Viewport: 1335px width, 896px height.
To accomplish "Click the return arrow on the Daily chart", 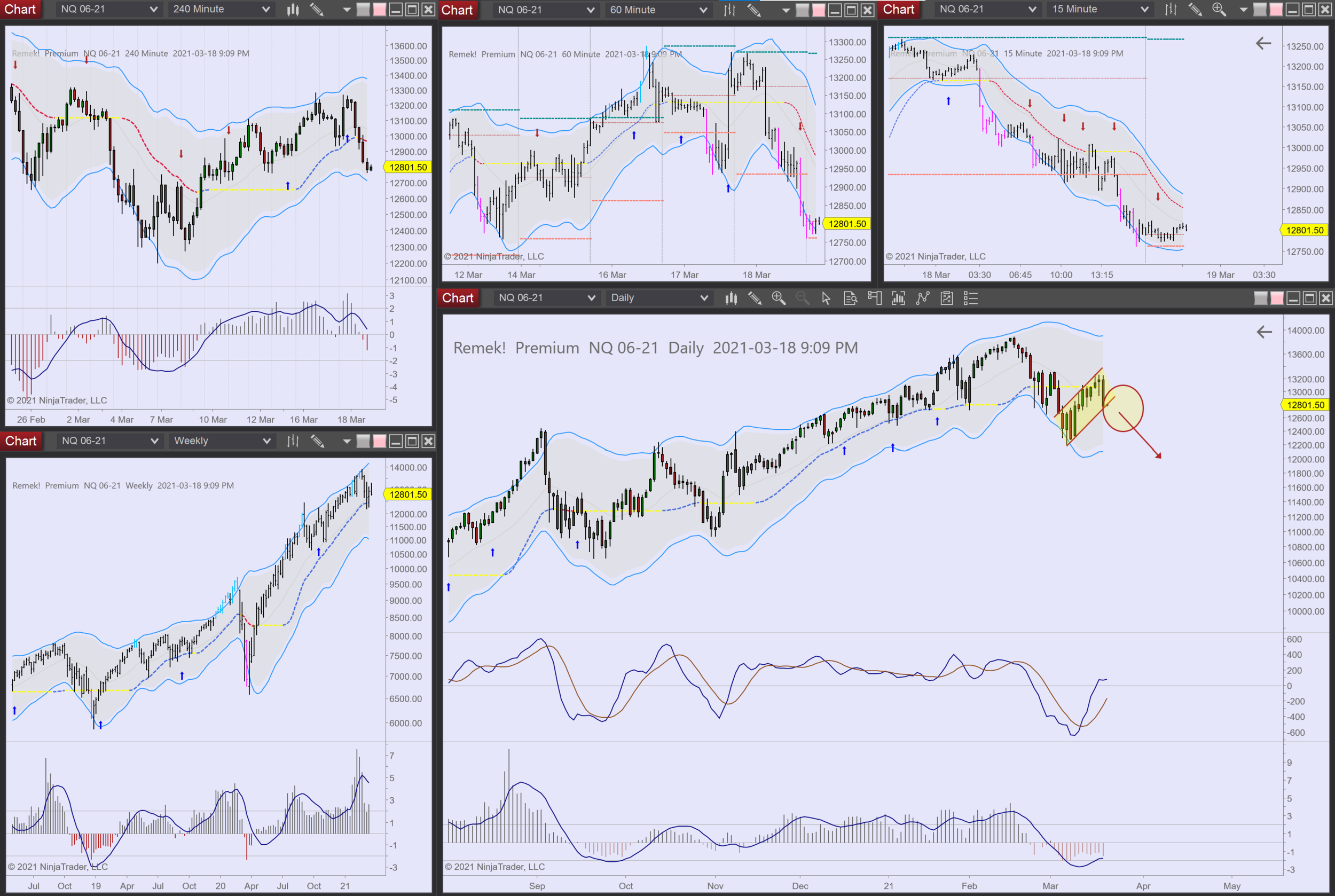I will [x=1264, y=332].
